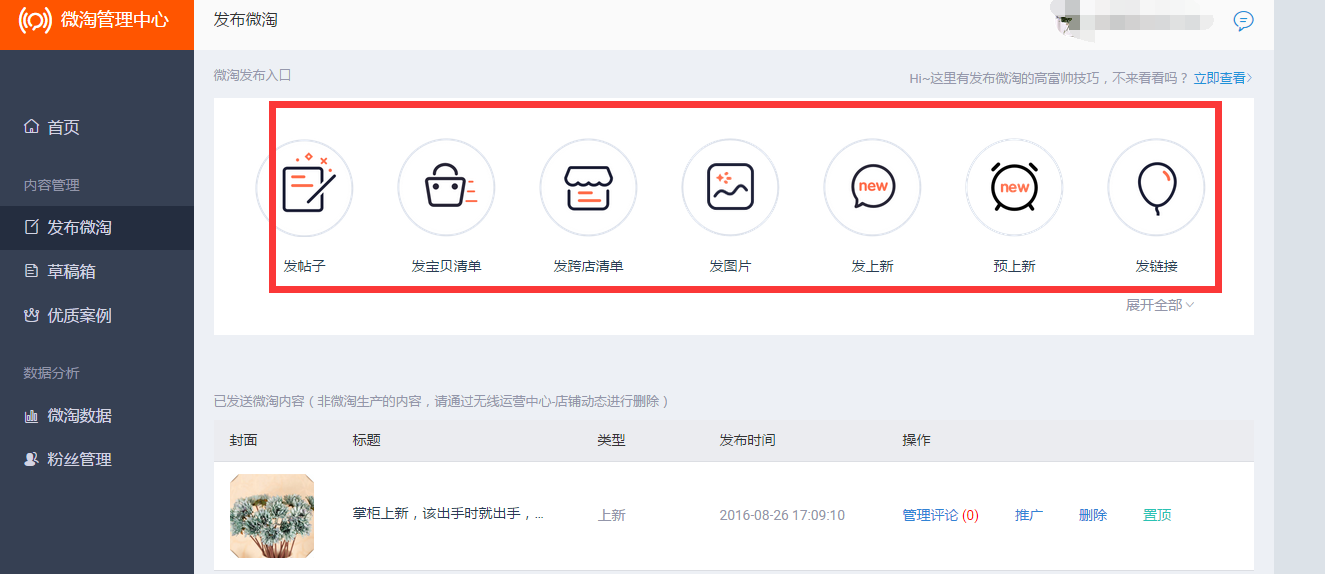Screen dimensions: 1325x574
Task: Expand all entries with 展开全部
Action: tap(1159, 305)
